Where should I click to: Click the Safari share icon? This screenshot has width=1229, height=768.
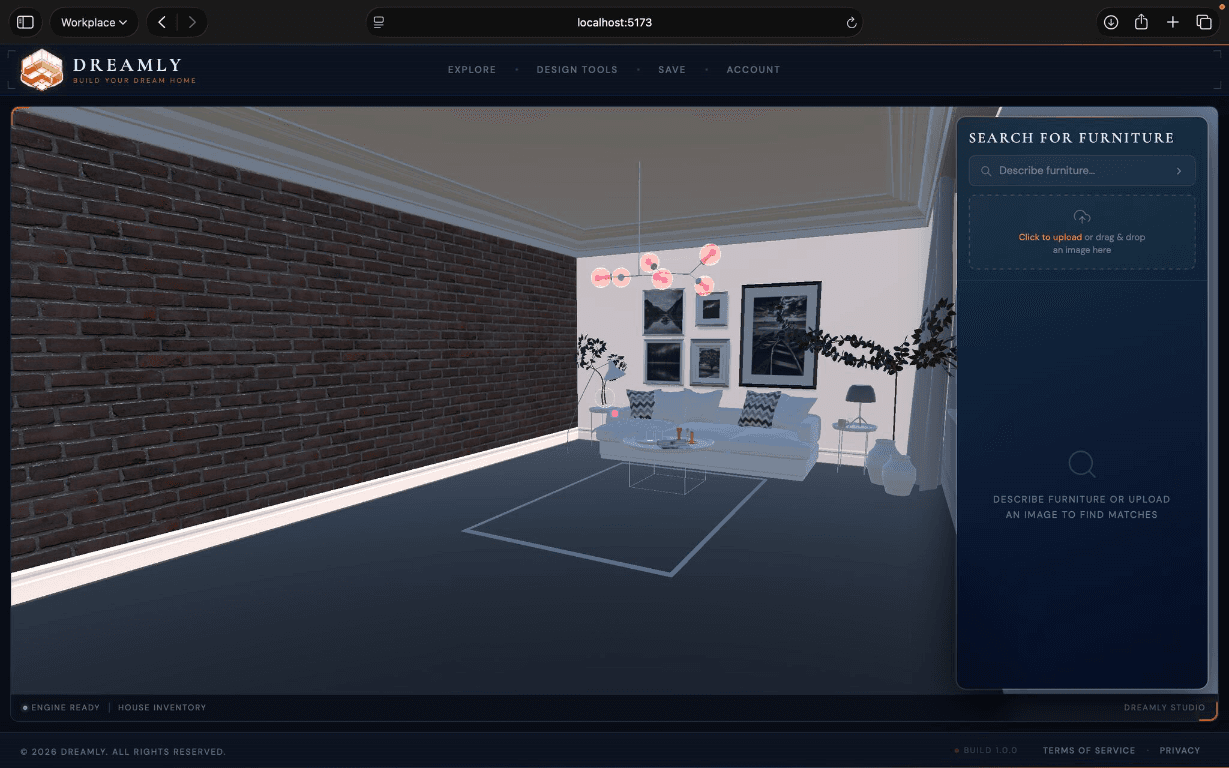tap(1141, 22)
